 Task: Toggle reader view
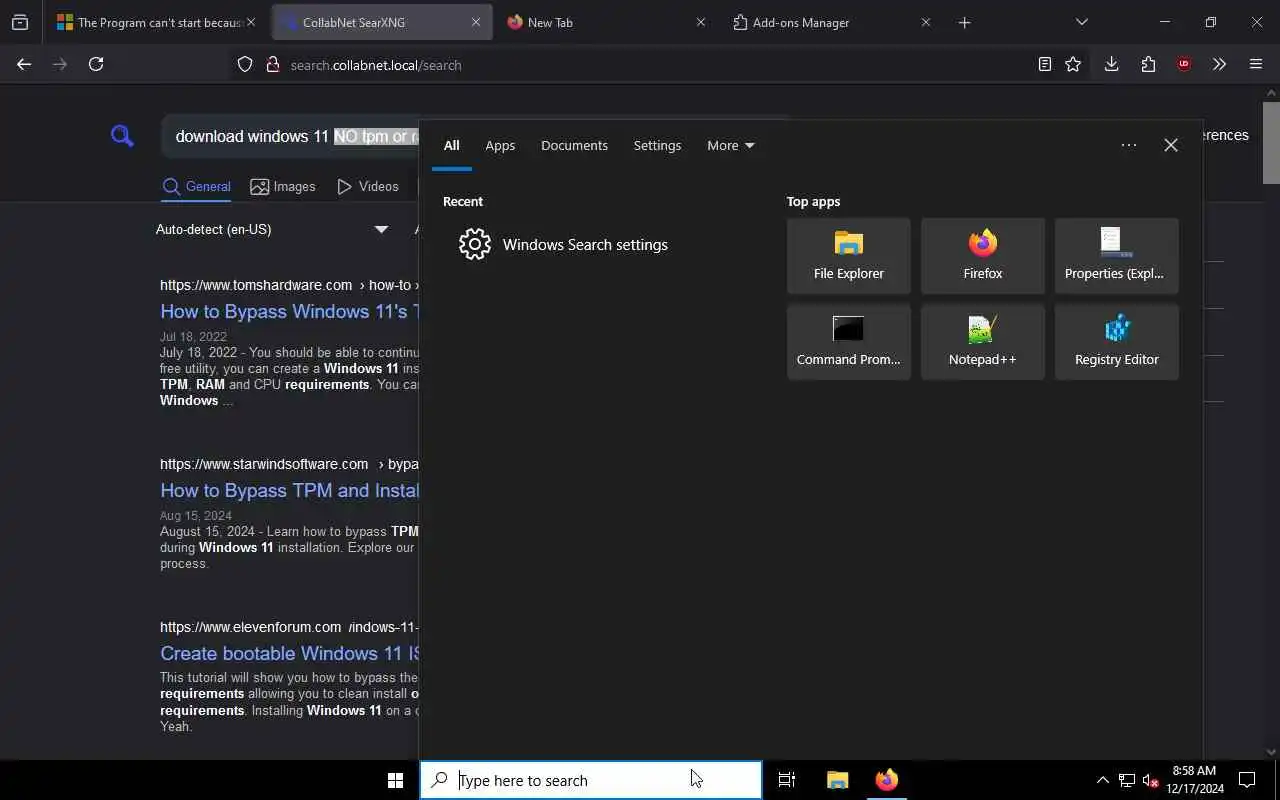point(1044,64)
